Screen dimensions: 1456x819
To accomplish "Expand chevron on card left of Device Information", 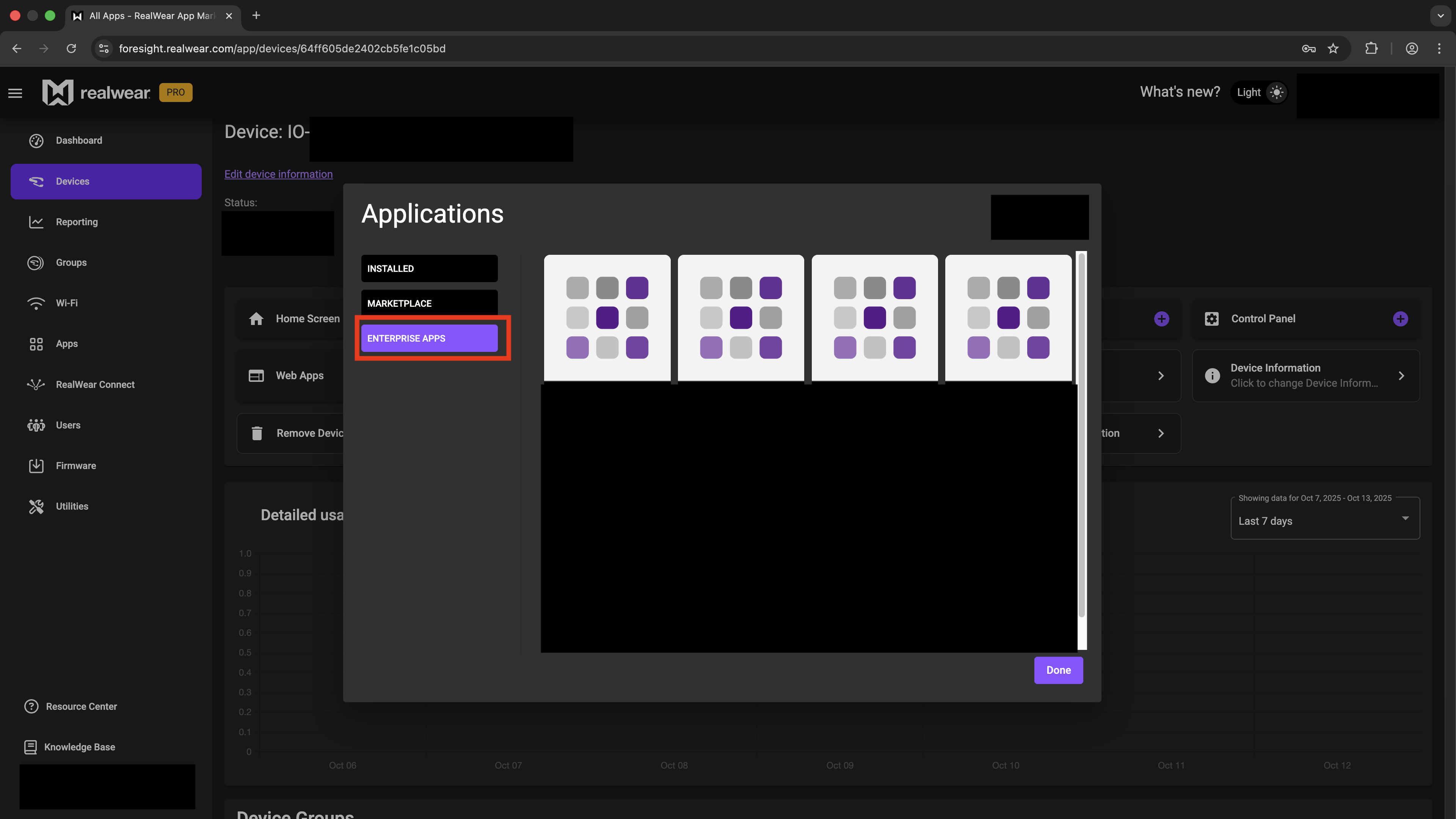I will [x=1161, y=376].
